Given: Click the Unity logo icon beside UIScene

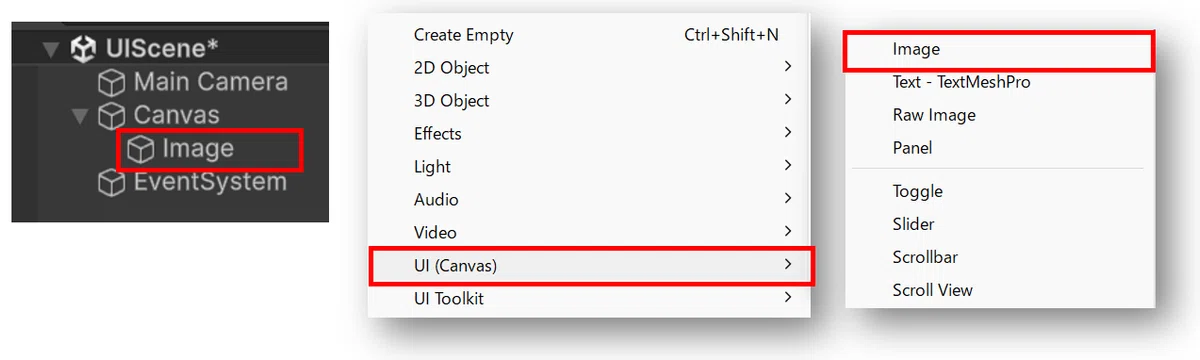Looking at the screenshot, I should (83, 49).
